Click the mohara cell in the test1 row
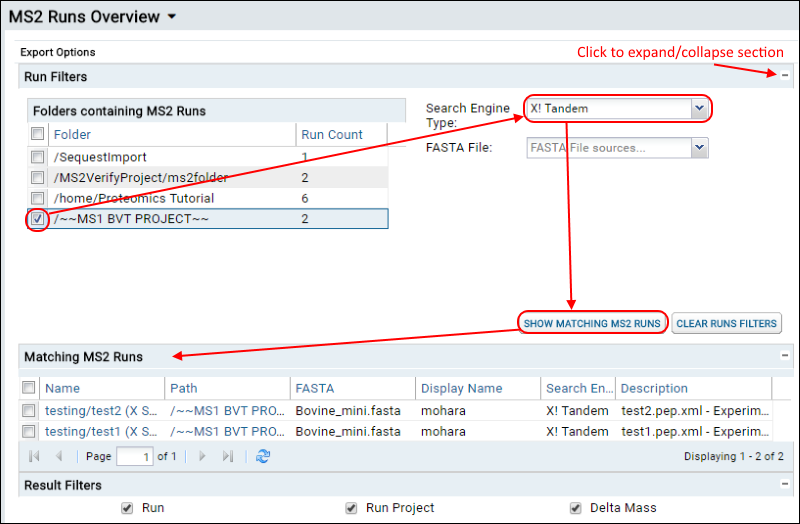 [x=443, y=432]
